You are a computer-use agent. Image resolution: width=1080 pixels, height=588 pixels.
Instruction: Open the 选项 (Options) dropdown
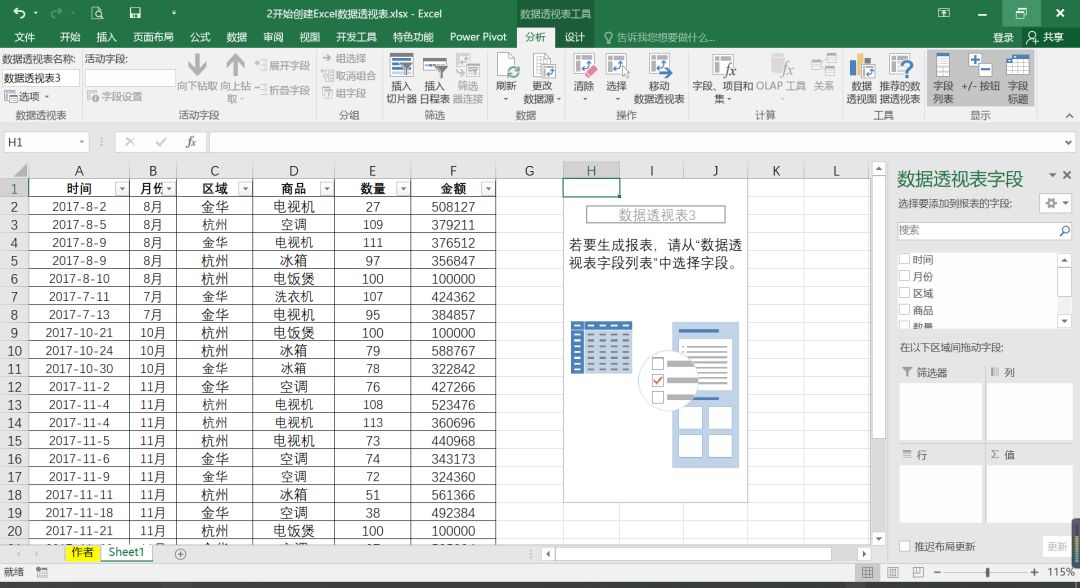(28, 96)
